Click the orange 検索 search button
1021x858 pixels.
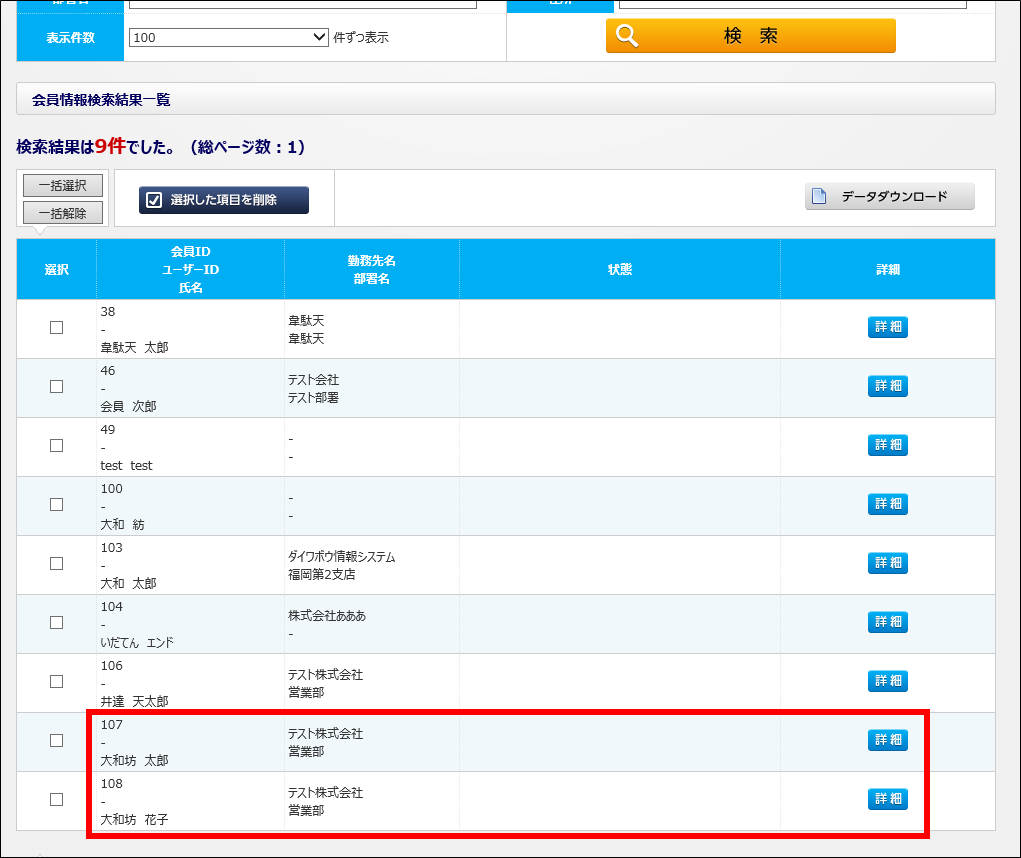(750, 36)
